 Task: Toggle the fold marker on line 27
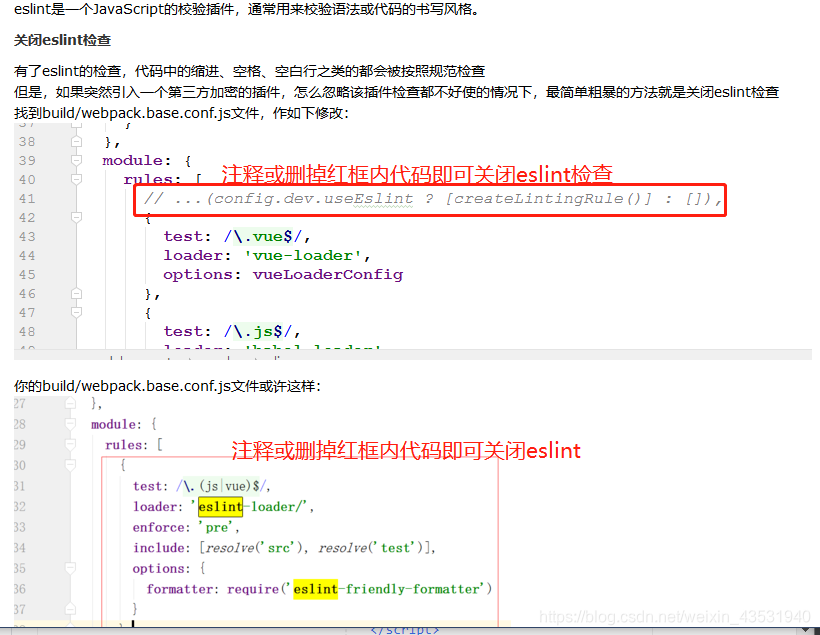70,403
